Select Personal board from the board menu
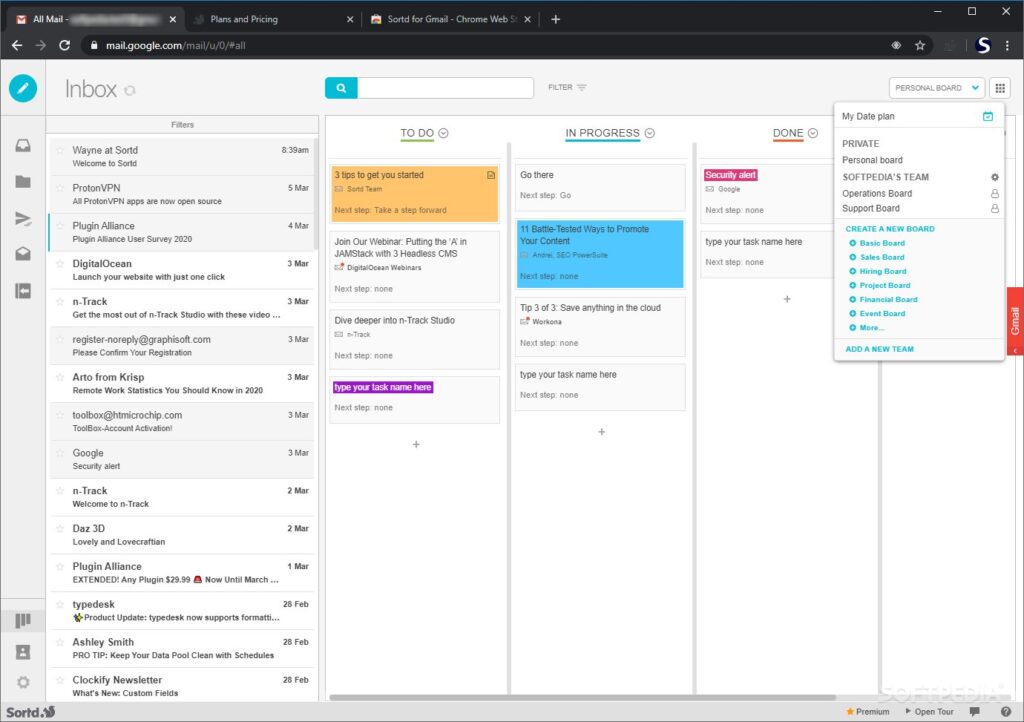The height and width of the screenshot is (722, 1024). point(872,160)
